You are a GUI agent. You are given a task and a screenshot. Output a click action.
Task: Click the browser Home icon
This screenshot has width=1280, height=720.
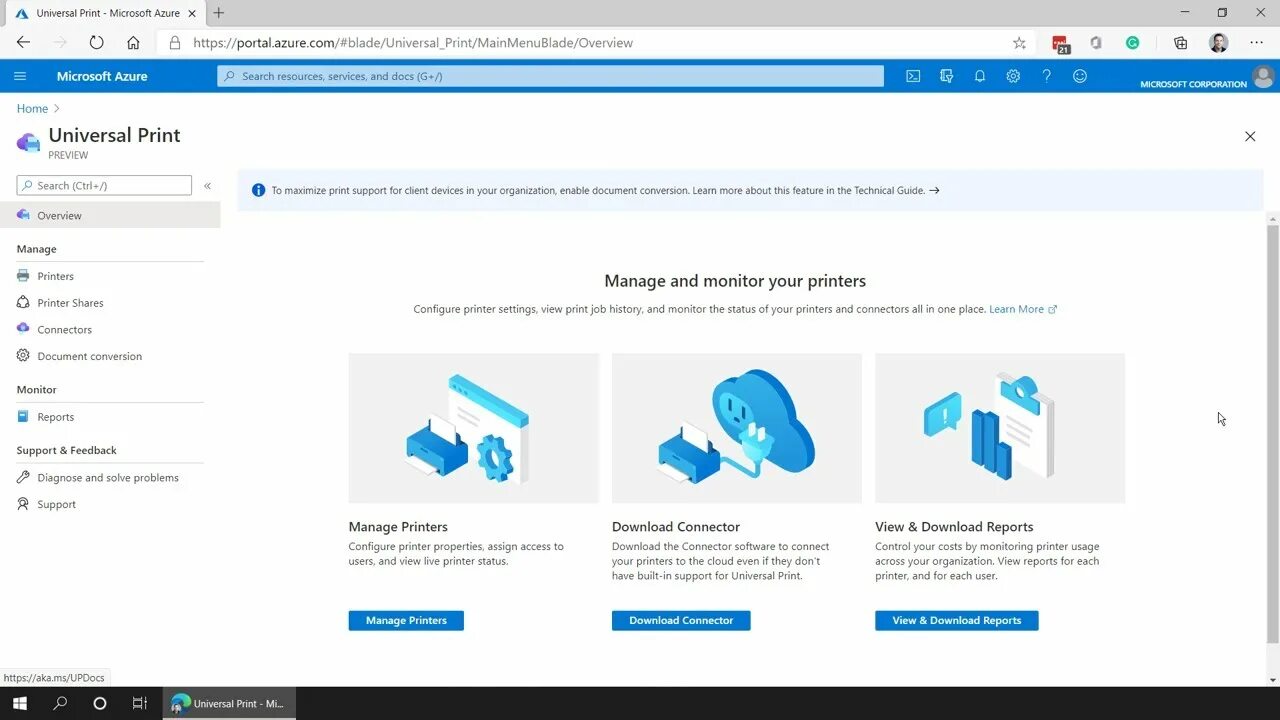133,43
